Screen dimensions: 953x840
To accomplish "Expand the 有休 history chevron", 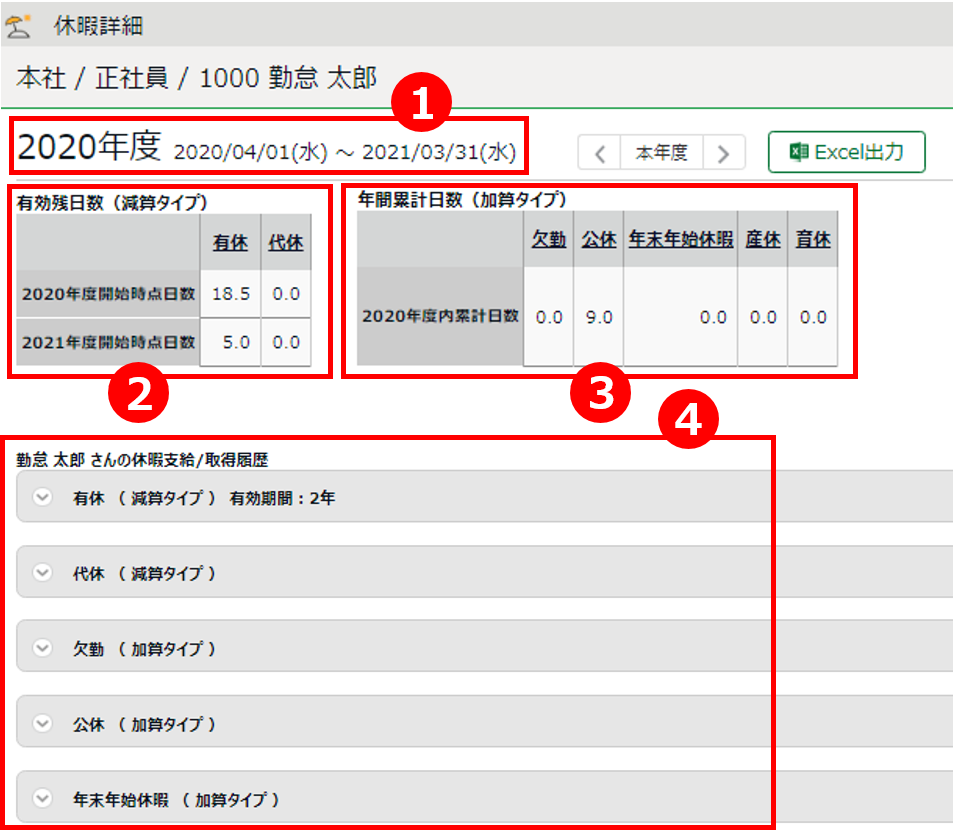I will tap(42, 497).
